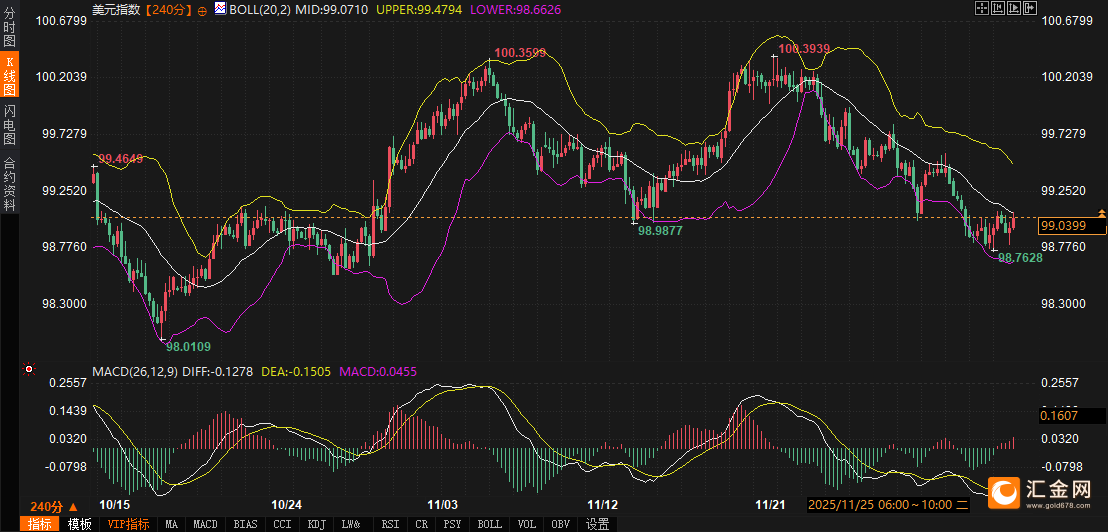Click the crosshair cursor icon at top right

pyautogui.click(x=981, y=8)
